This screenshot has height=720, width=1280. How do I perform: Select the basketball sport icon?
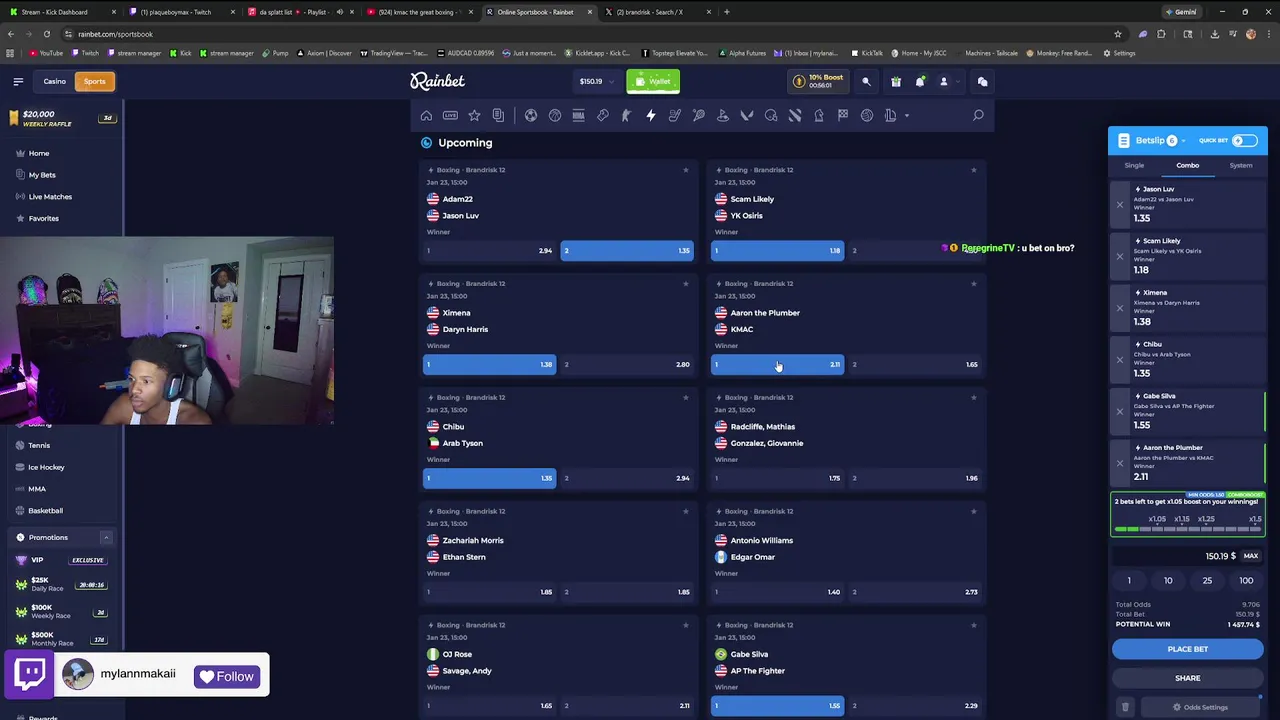pos(555,116)
